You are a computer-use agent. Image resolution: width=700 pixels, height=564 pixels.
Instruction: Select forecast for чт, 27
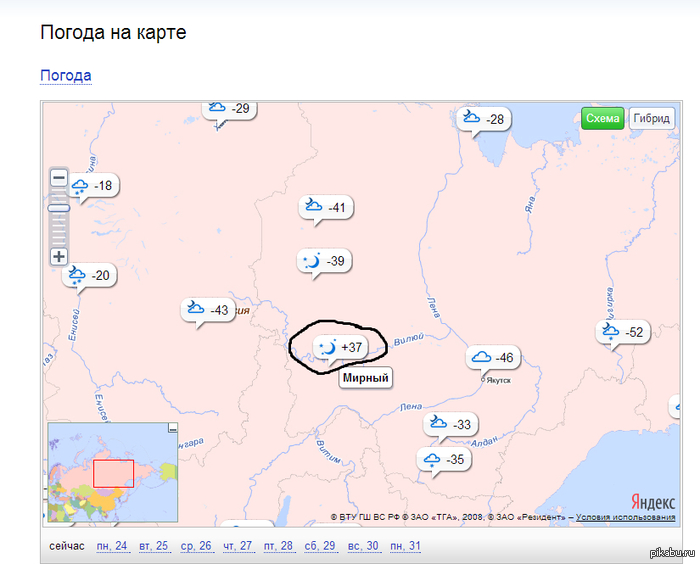(x=238, y=546)
